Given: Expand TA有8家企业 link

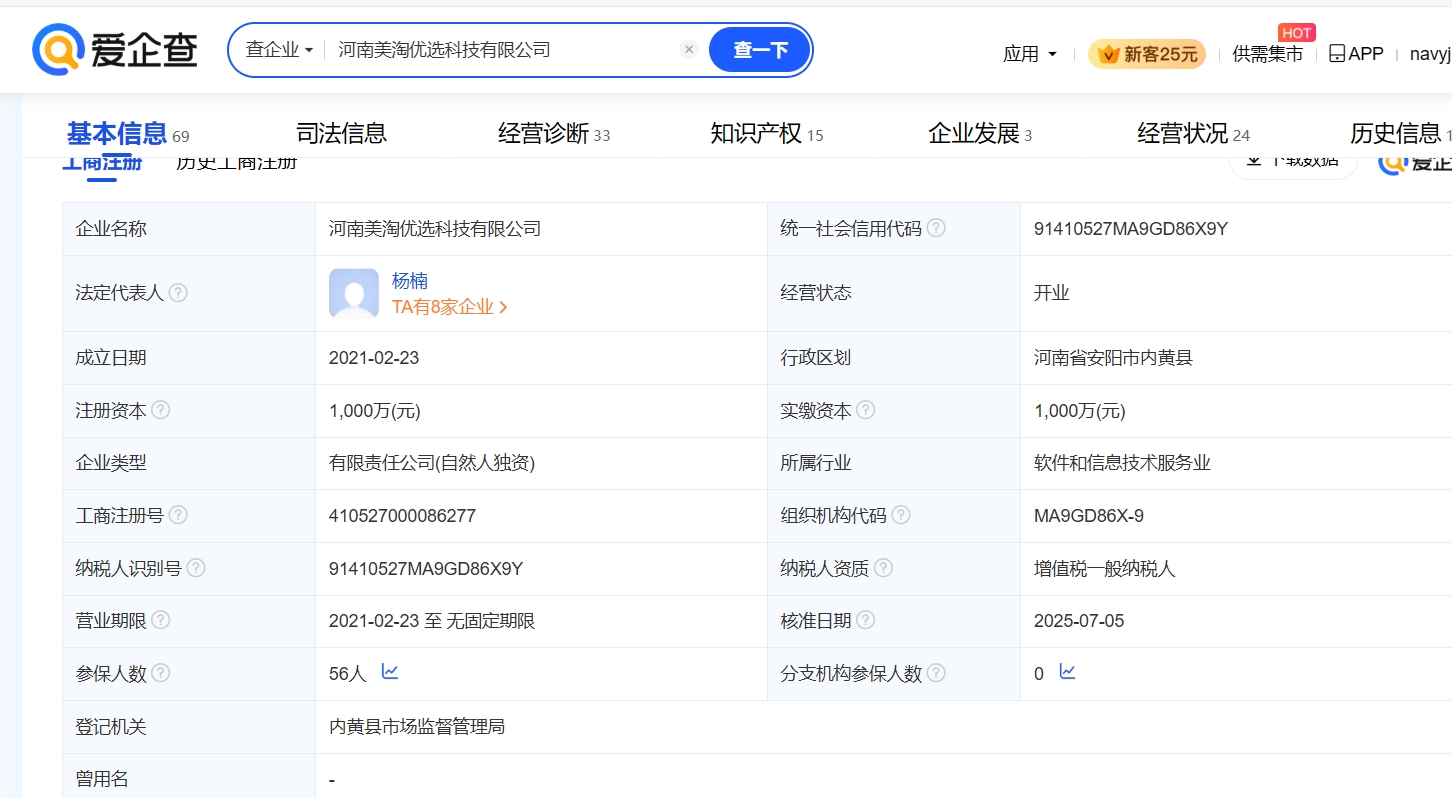Looking at the screenshot, I should tap(450, 307).
